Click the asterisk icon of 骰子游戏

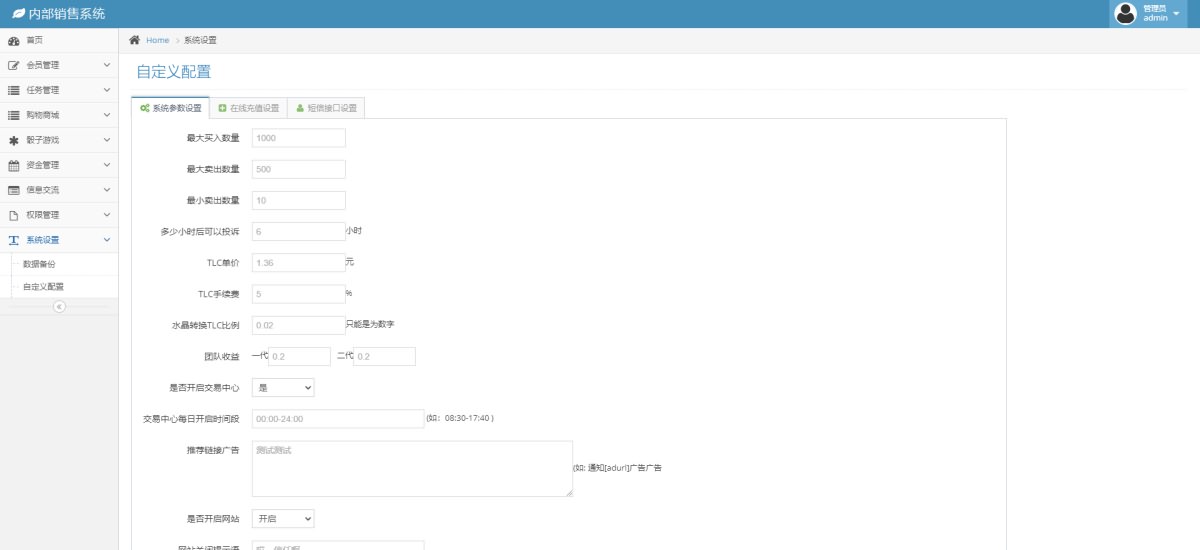pos(14,141)
